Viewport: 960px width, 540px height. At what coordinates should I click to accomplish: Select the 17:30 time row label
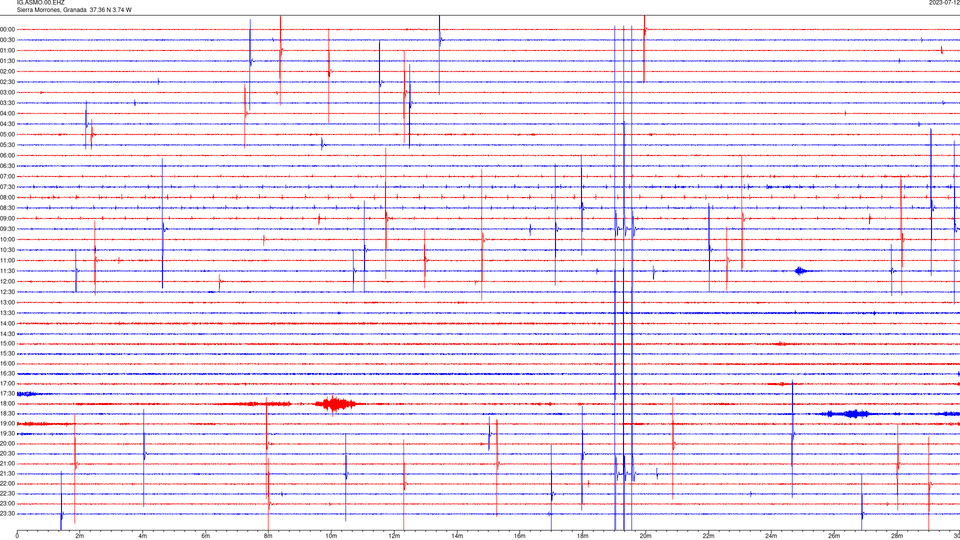(x=7, y=394)
